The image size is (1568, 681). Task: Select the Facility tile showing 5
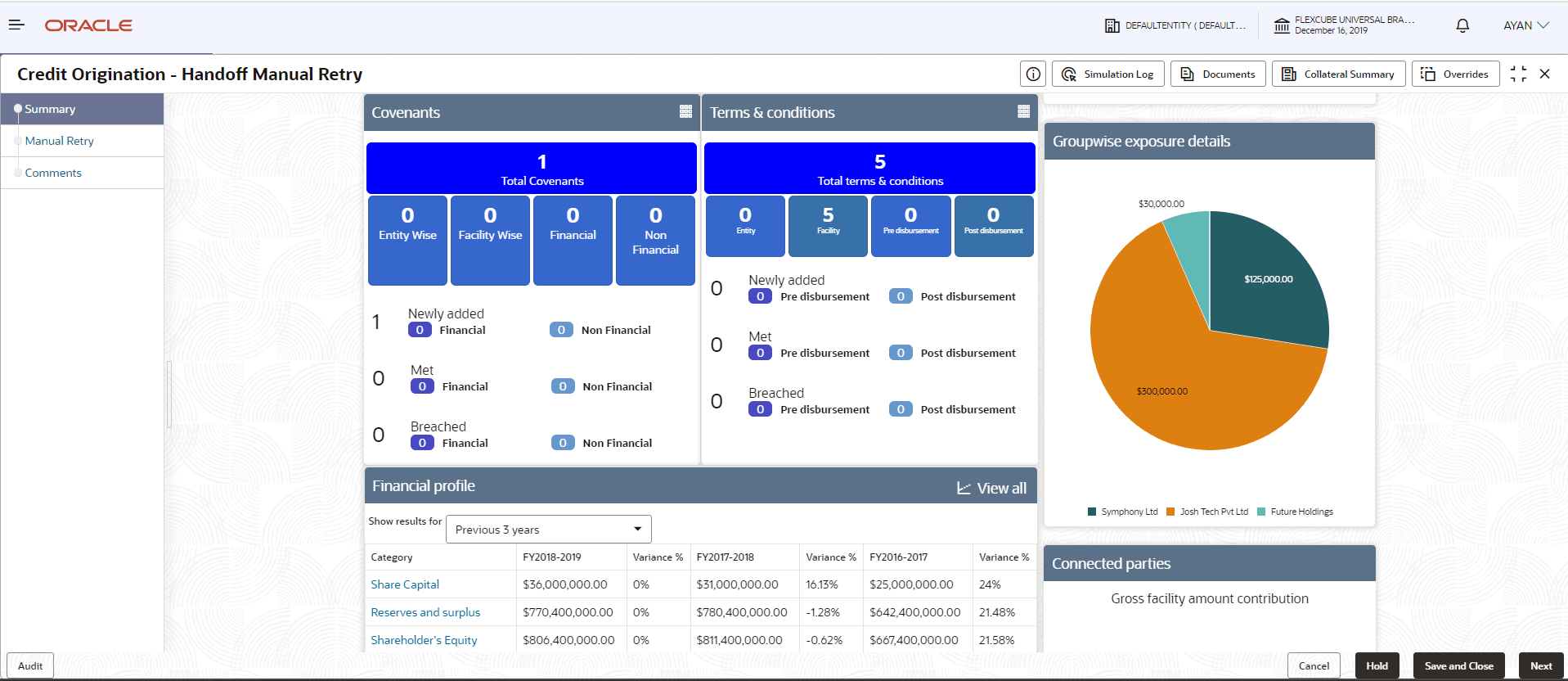coord(828,225)
